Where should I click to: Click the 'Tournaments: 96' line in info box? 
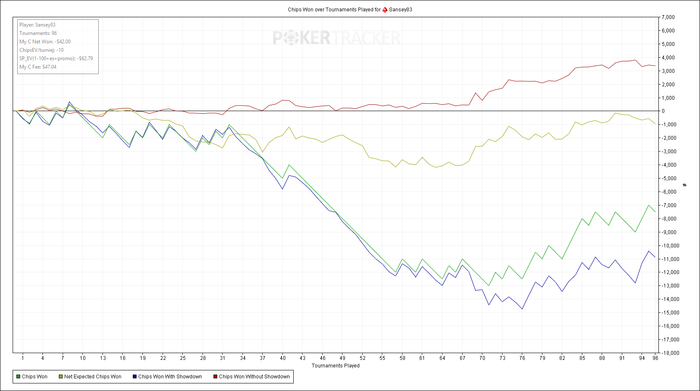[x=38, y=33]
